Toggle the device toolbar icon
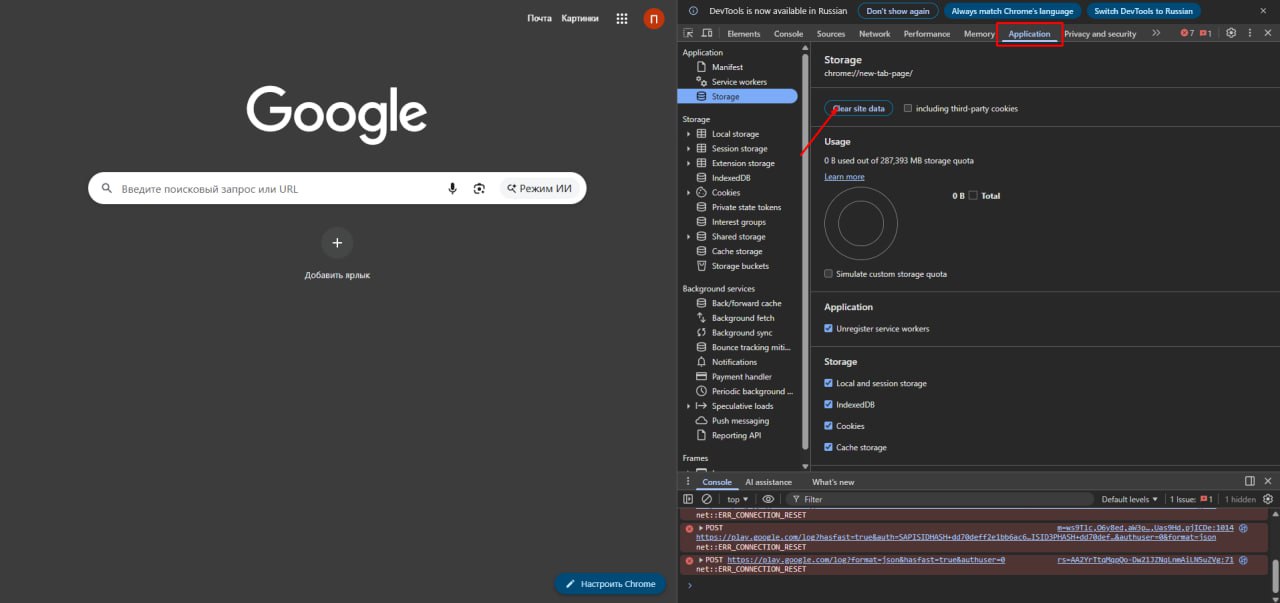 [706, 33]
